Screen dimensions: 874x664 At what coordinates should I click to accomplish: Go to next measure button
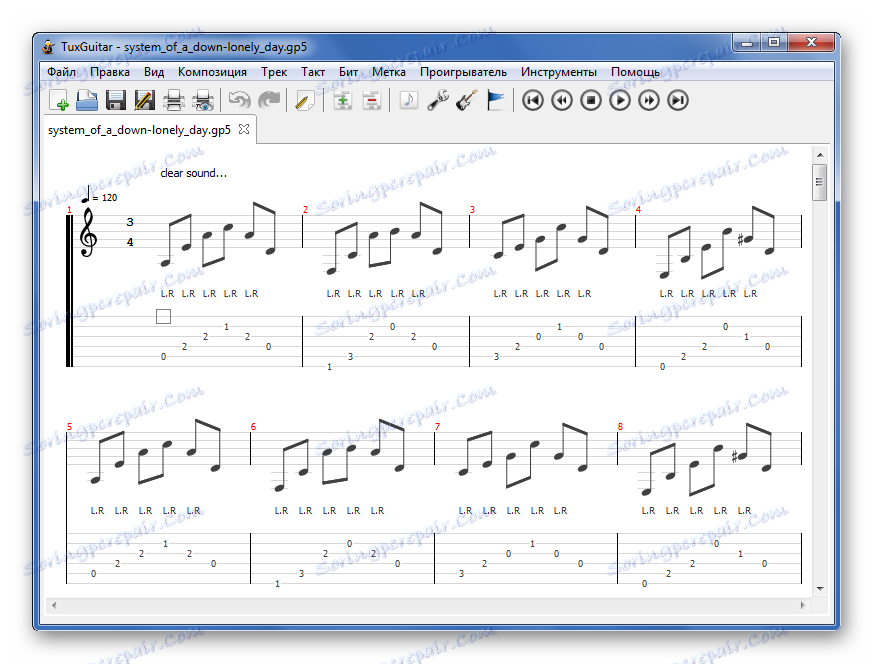point(649,101)
